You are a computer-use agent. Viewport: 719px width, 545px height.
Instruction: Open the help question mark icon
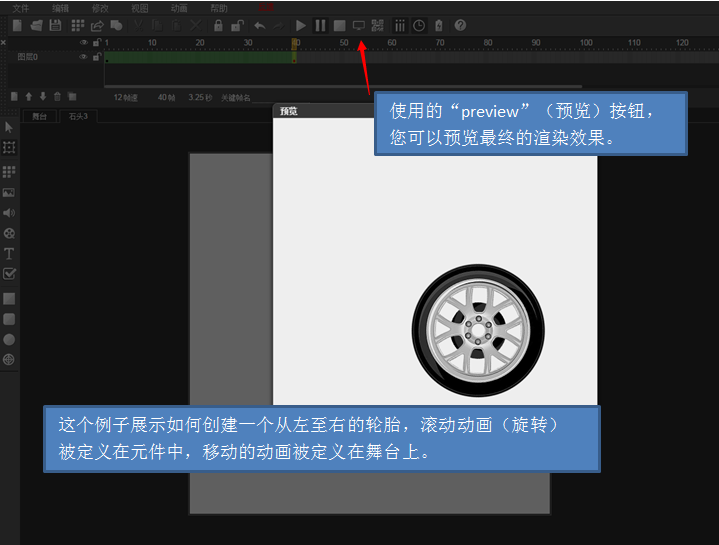tap(460, 25)
